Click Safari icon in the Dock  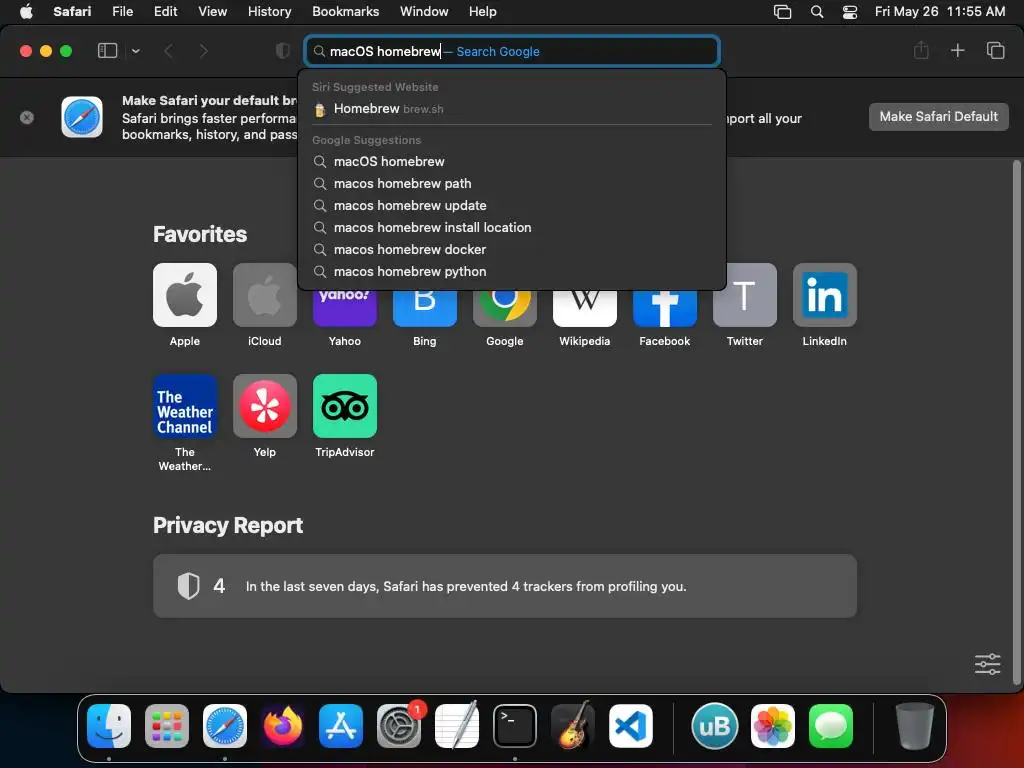(225, 726)
